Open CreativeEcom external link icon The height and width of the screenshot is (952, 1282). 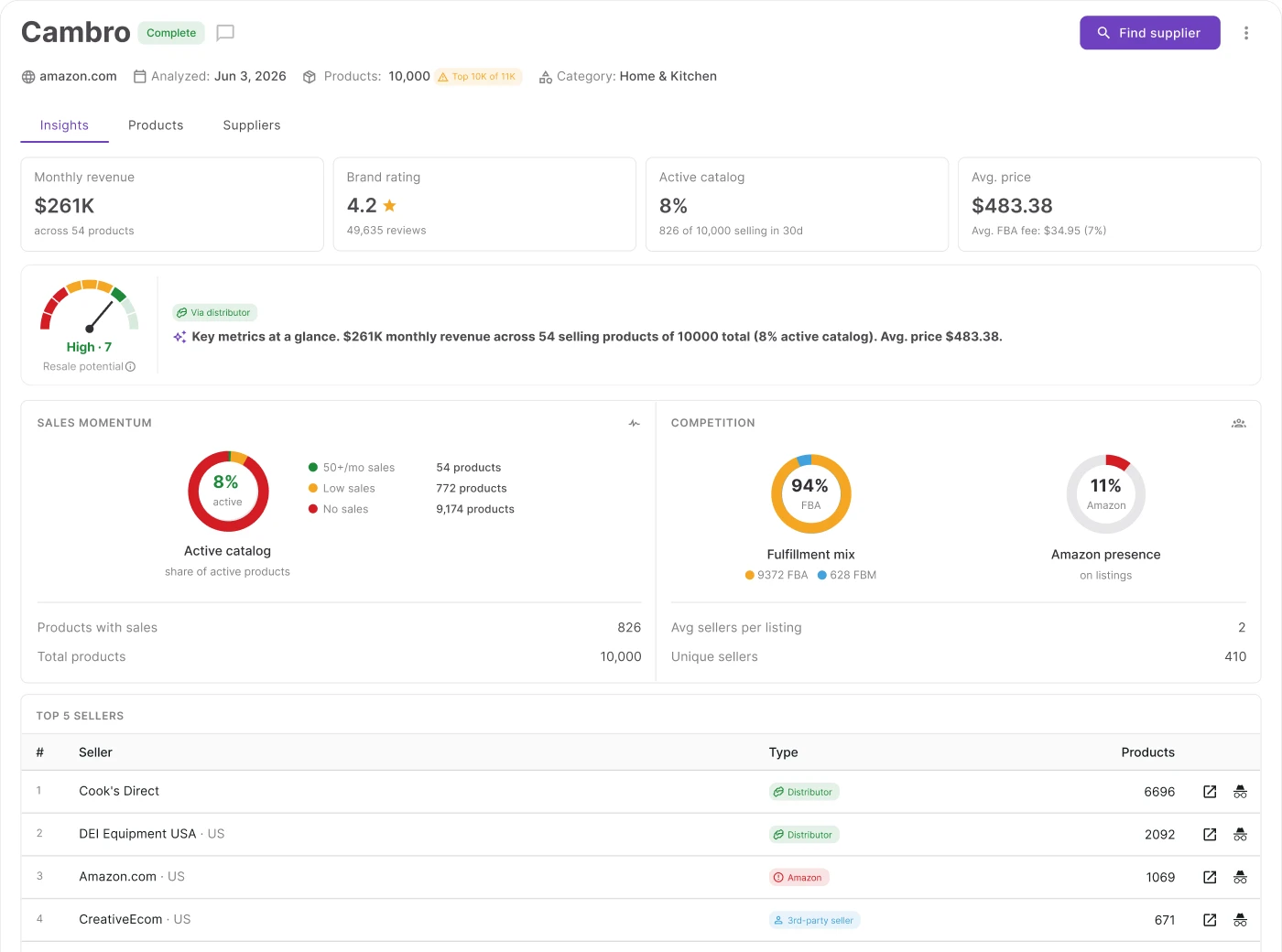click(1210, 920)
